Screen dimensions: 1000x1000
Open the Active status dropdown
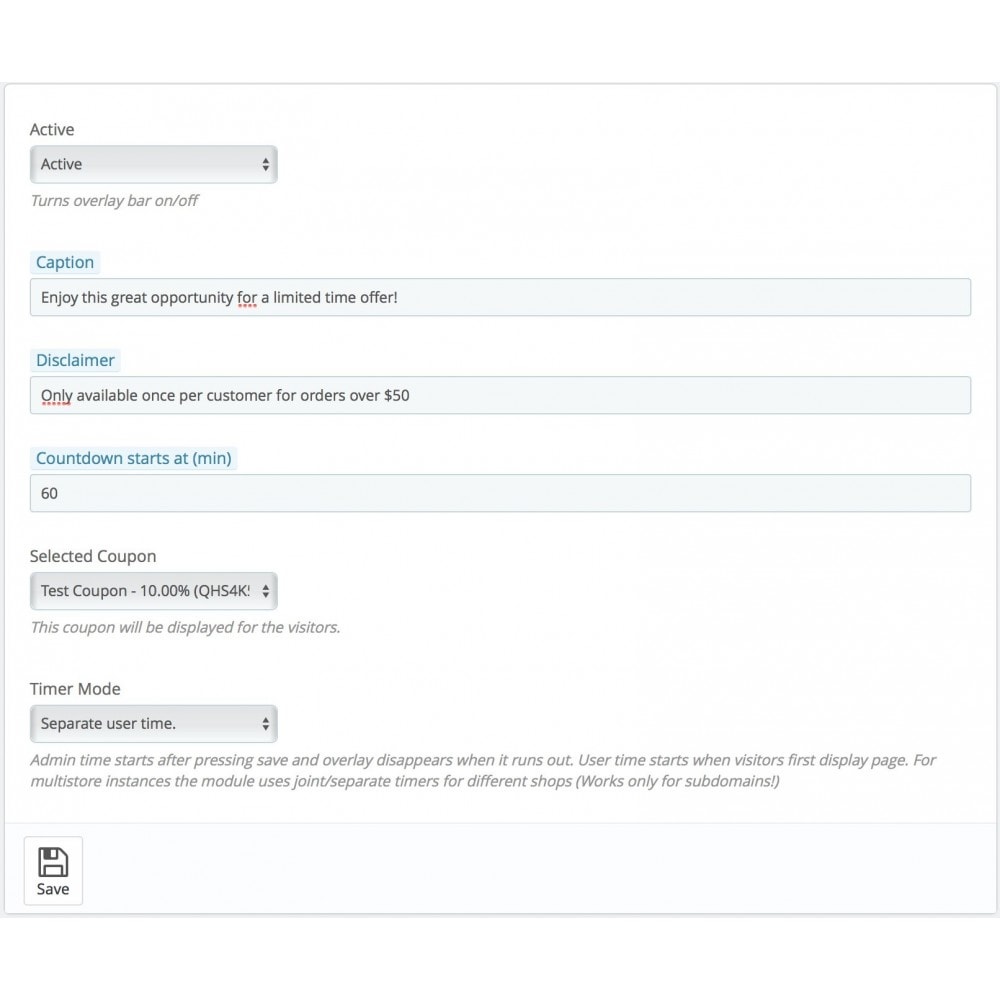154,165
